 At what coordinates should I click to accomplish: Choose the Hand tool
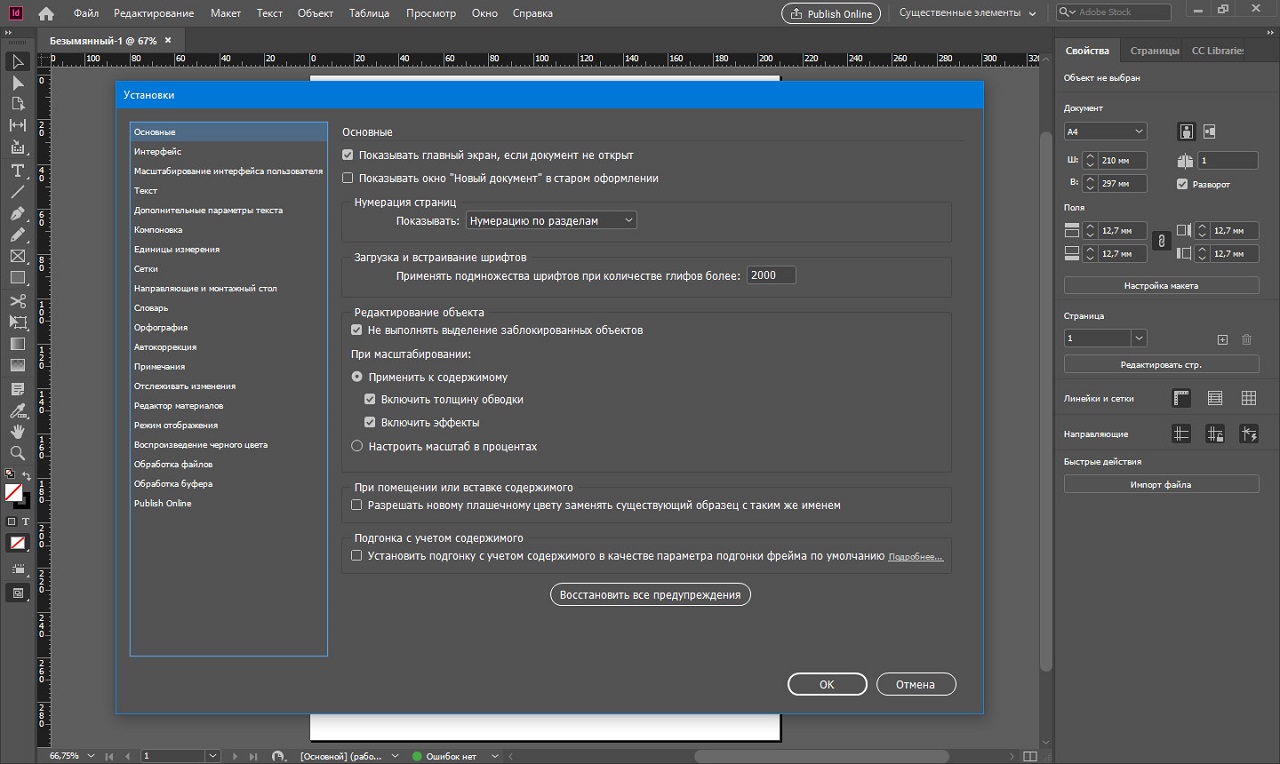[x=17, y=431]
